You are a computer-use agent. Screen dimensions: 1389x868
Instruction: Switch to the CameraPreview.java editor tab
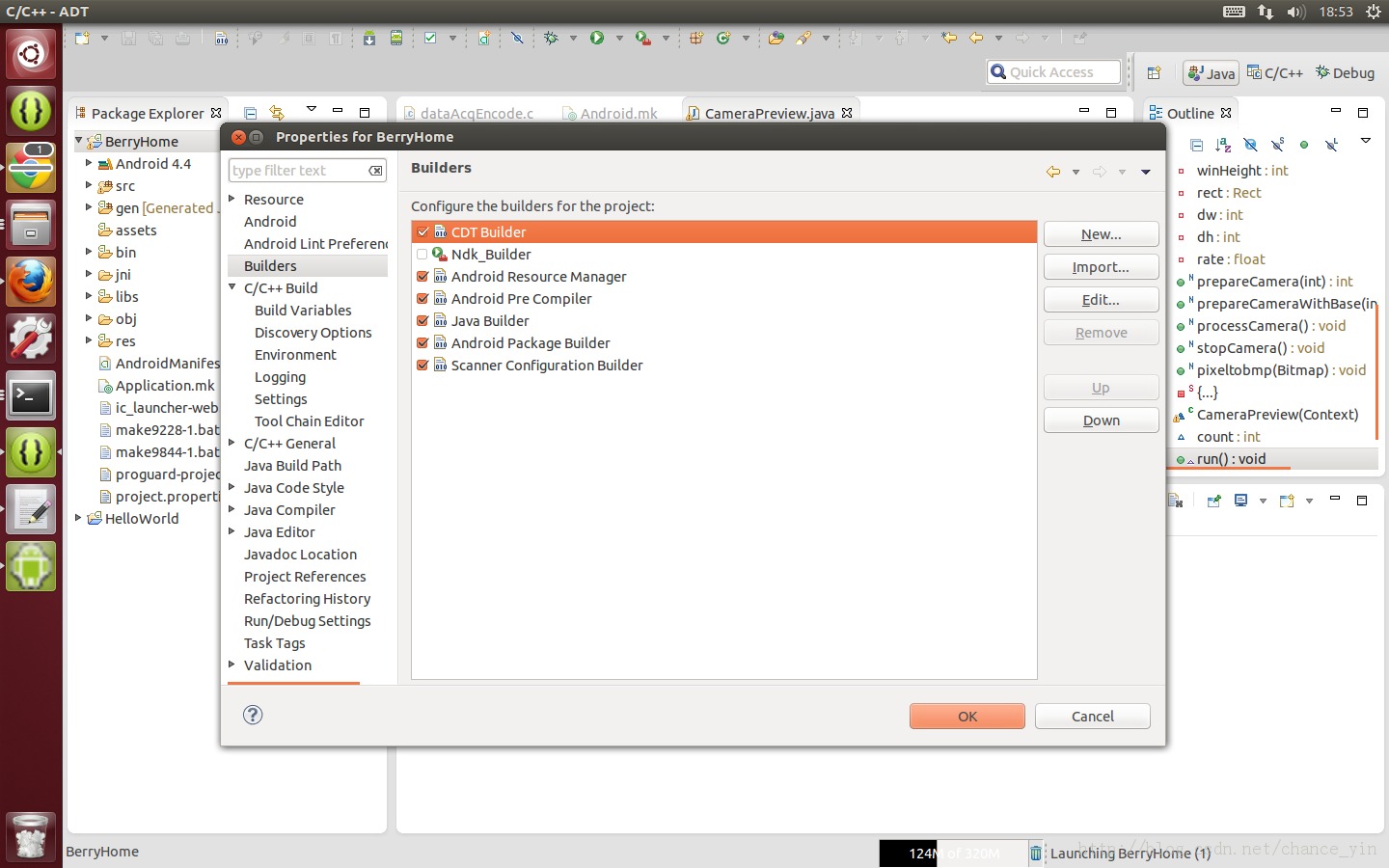click(768, 113)
